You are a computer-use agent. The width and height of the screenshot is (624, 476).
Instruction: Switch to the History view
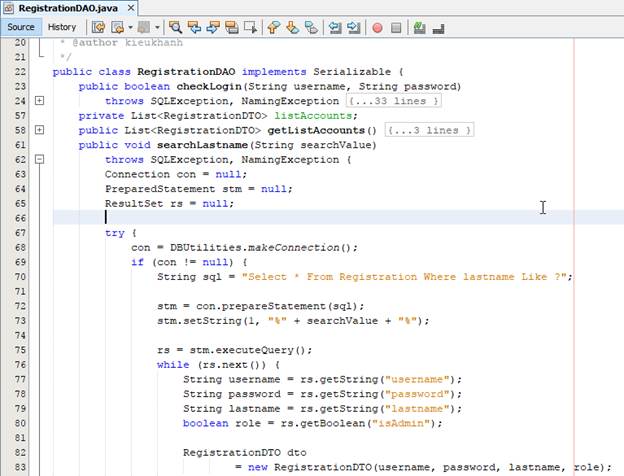click(x=62, y=27)
